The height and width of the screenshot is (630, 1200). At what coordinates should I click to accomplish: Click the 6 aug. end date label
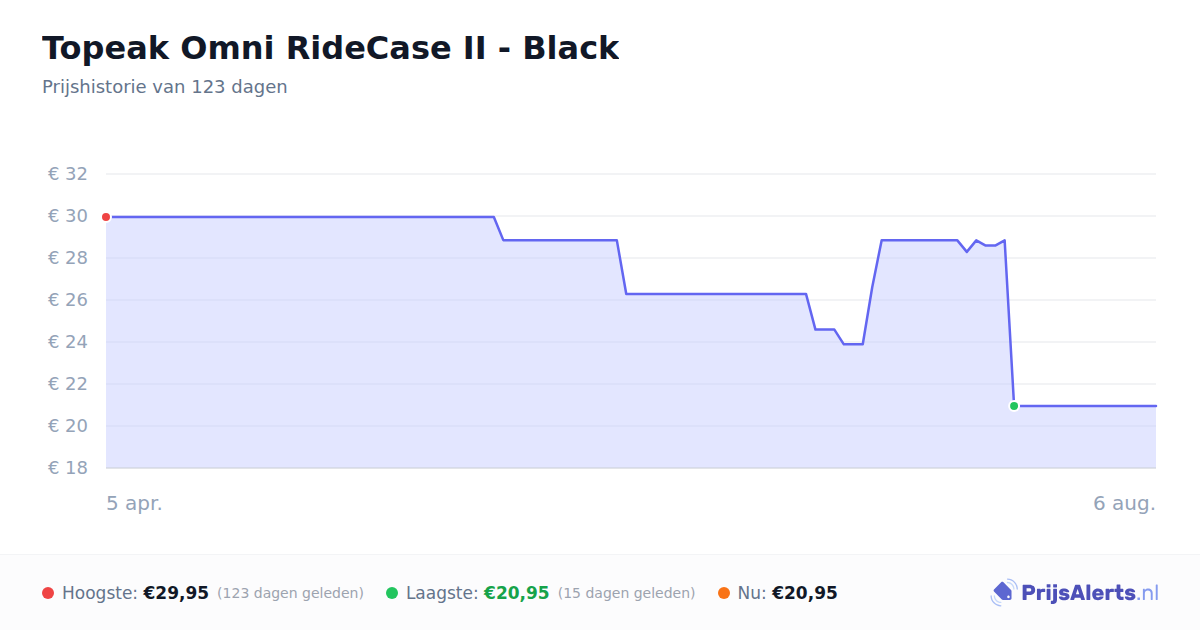click(x=1124, y=503)
